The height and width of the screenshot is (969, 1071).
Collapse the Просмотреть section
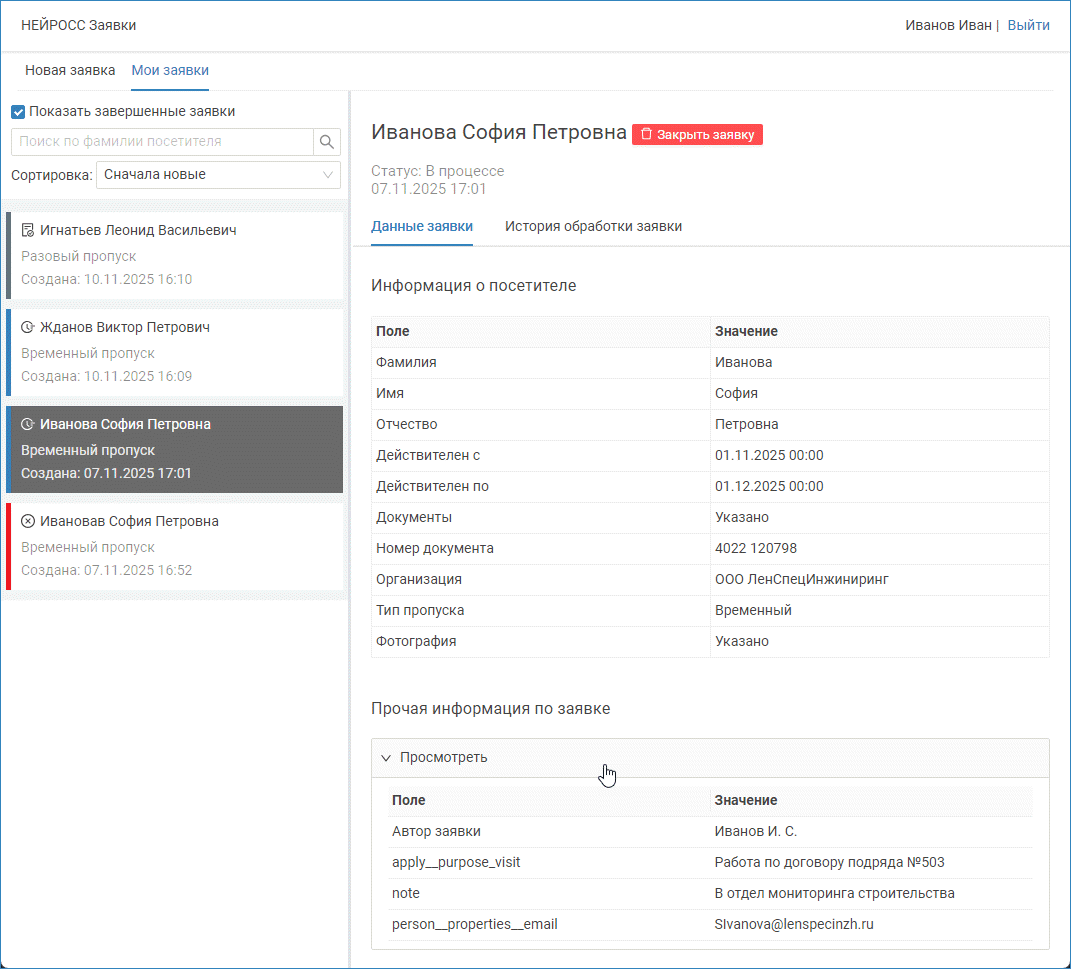click(444, 757)
